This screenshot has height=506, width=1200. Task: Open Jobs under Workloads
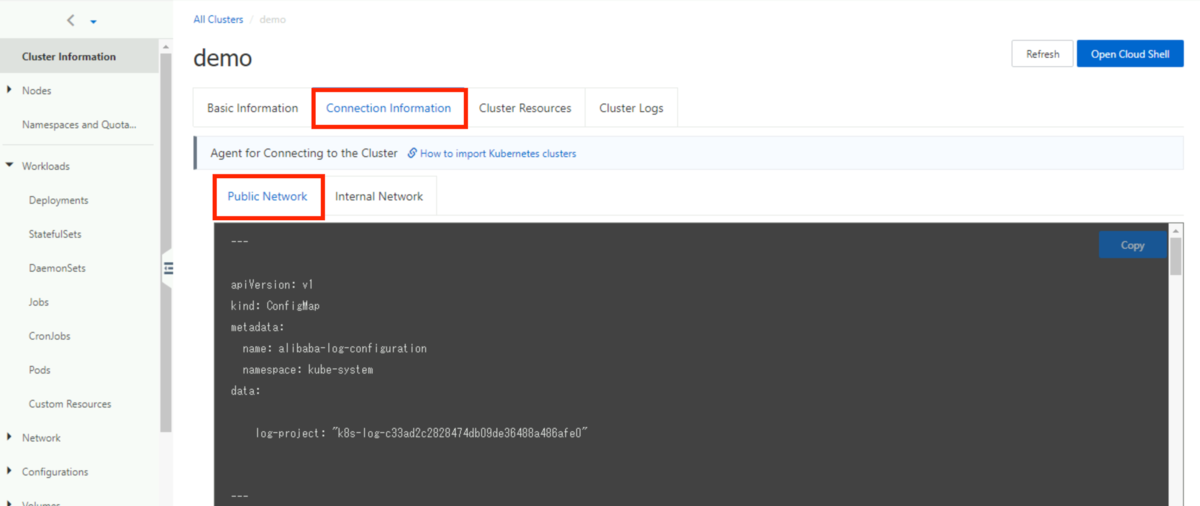coord(39,302)
